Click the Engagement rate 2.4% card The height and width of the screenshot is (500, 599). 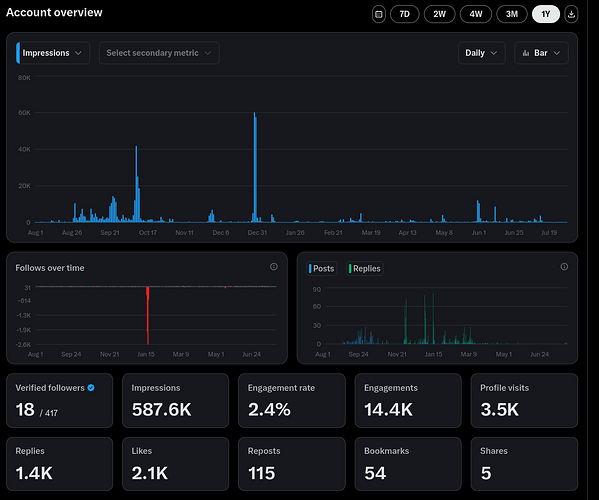[292, 401]
